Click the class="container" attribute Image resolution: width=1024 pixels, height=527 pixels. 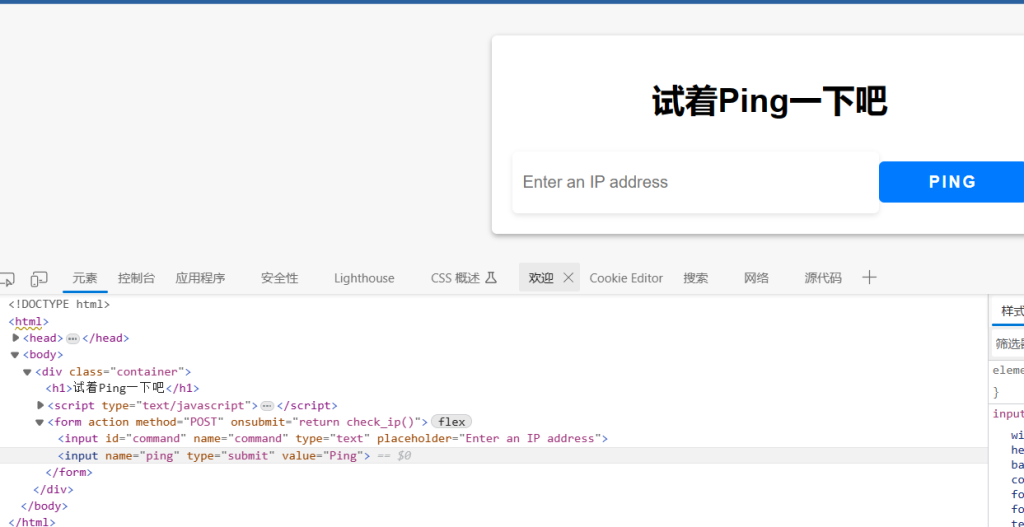(x=127, y=372)
